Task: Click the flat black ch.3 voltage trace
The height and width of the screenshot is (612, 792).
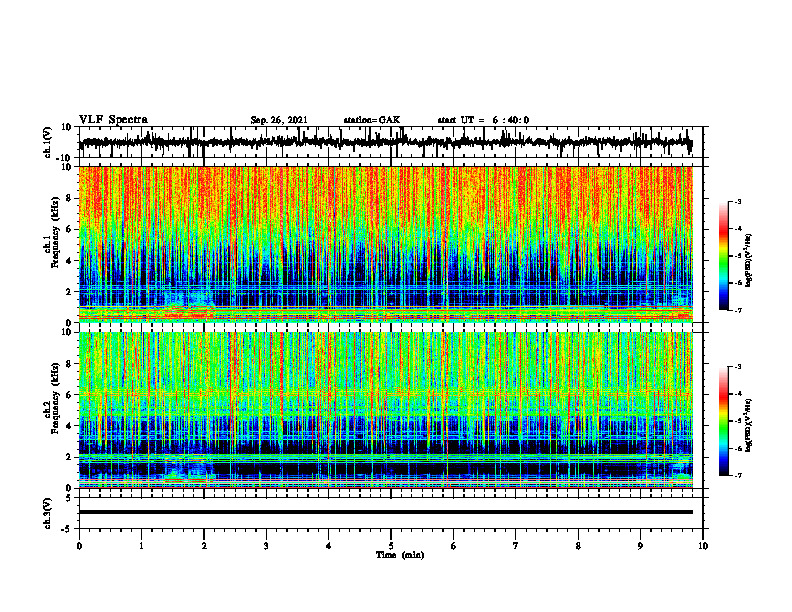Action: [385, 512]
